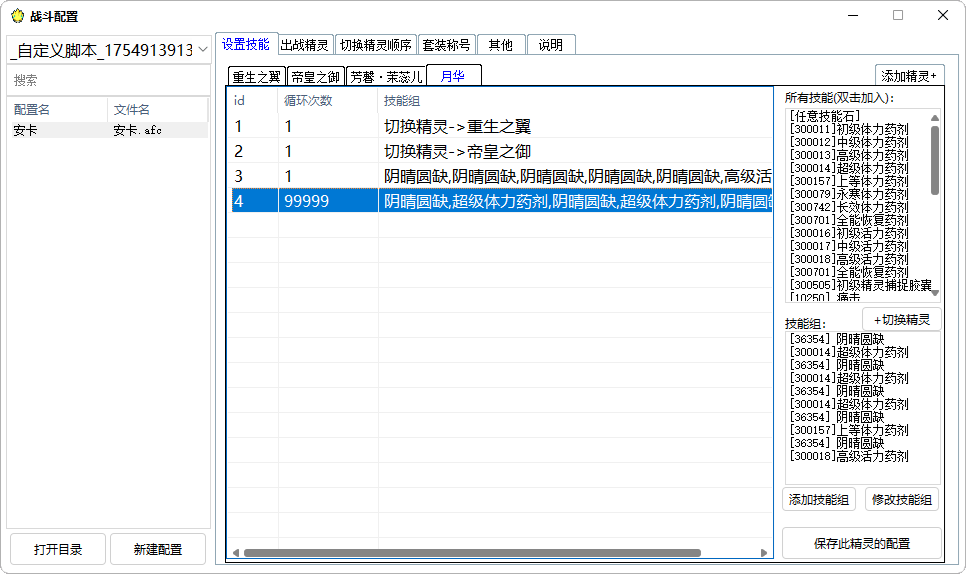Click the 添加精灵+ button
Viewport: 966px width, 574px height.
(909, 76)
